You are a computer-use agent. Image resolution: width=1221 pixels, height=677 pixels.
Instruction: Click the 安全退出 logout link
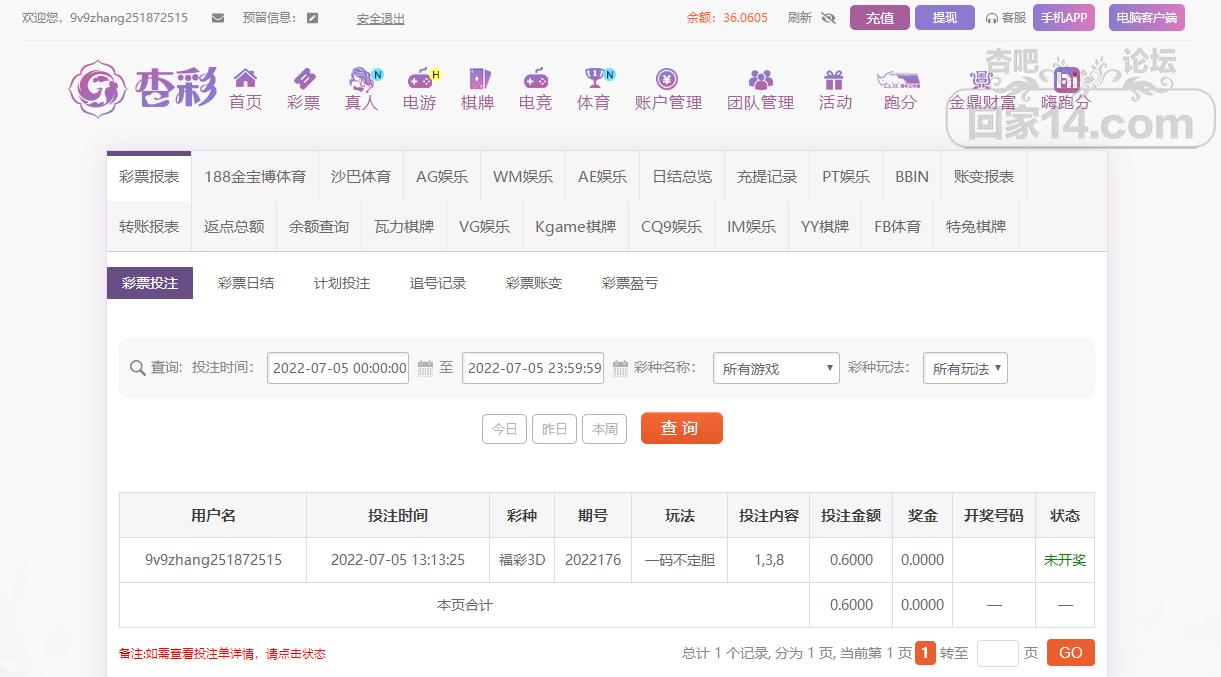380,18
